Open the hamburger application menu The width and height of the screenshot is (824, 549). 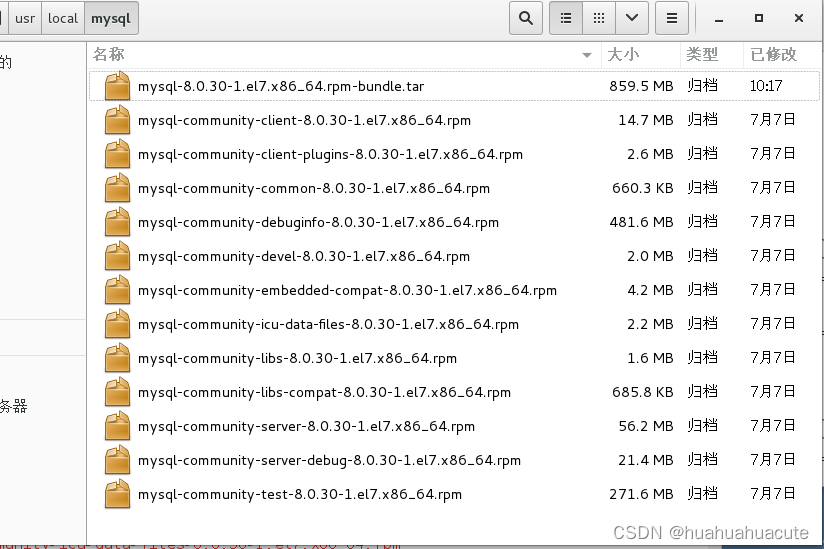click(672, 18)
